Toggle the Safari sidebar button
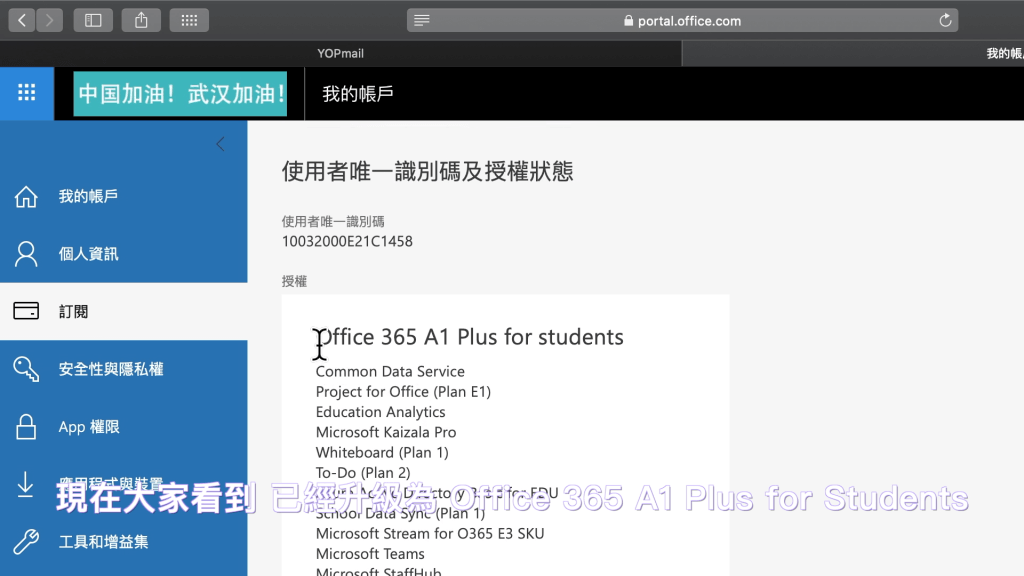This screenshot has height=576, width=1024. click(93, 20)
